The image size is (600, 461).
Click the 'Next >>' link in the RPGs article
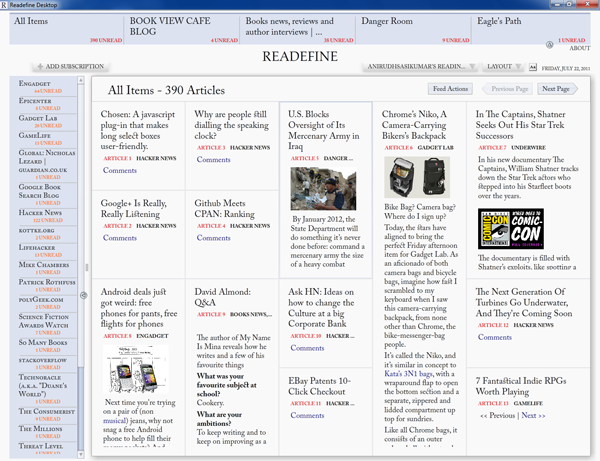pyautogui.click(x=533, y=415)
